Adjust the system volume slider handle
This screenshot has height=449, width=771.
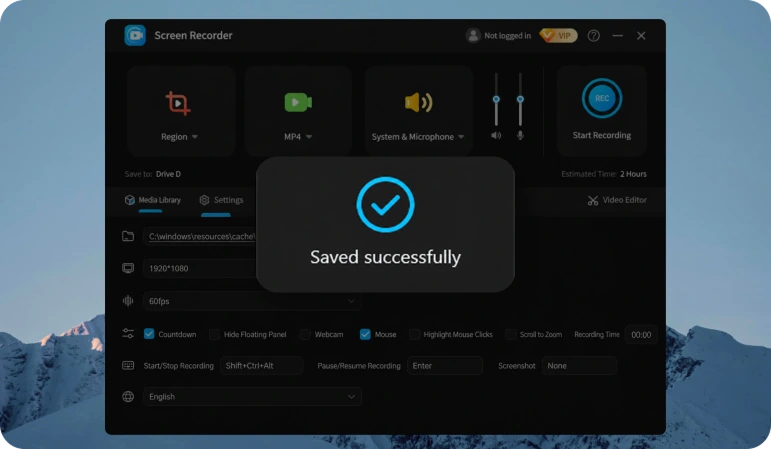click(496, 99)
